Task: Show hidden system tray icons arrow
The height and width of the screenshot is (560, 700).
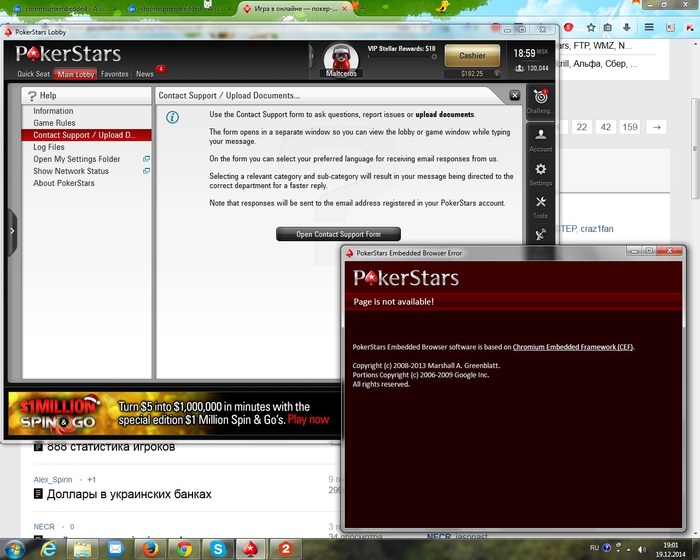Action: point(629,549)
